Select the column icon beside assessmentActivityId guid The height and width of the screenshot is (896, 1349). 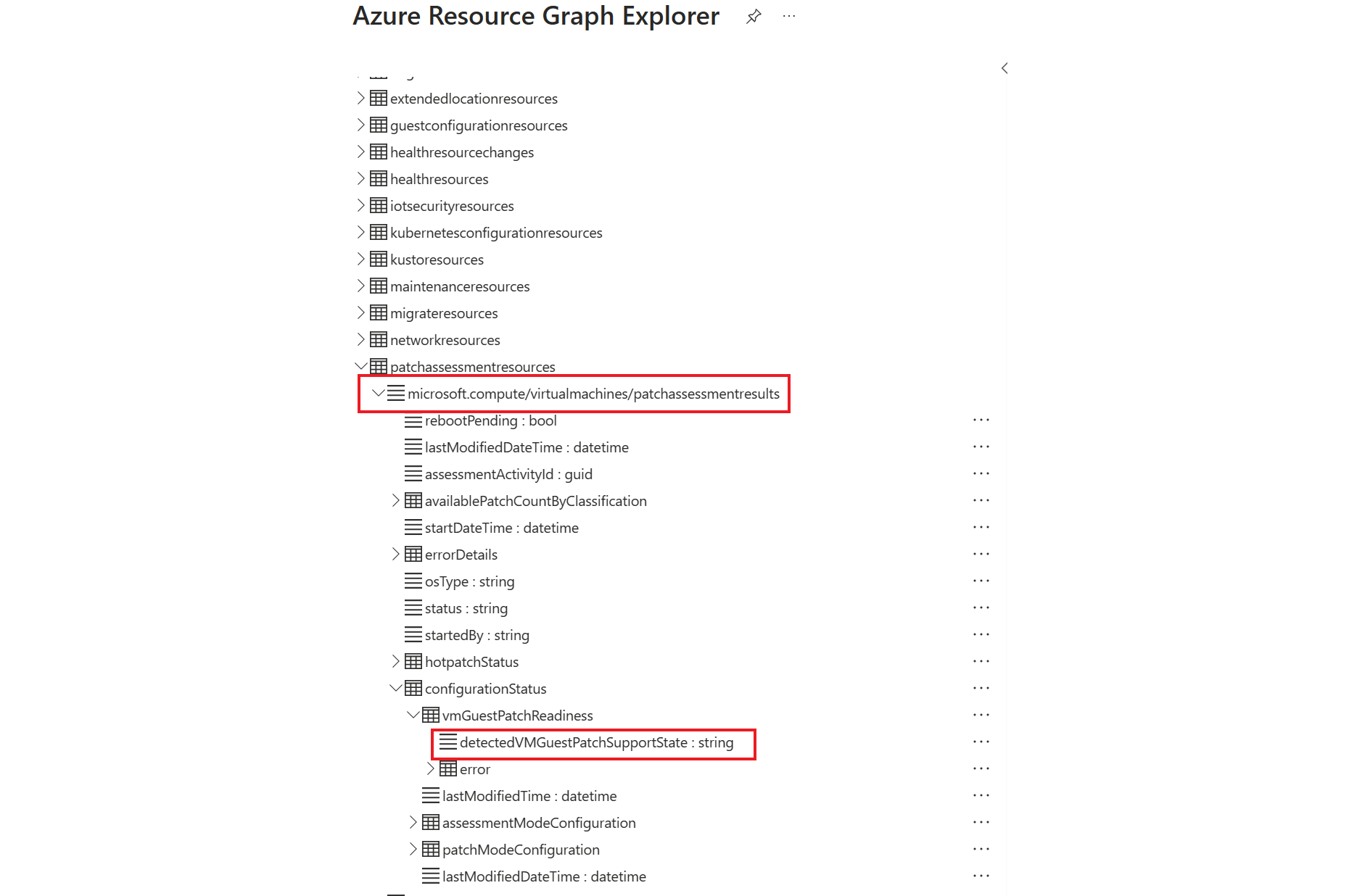[x=413, y=474]
